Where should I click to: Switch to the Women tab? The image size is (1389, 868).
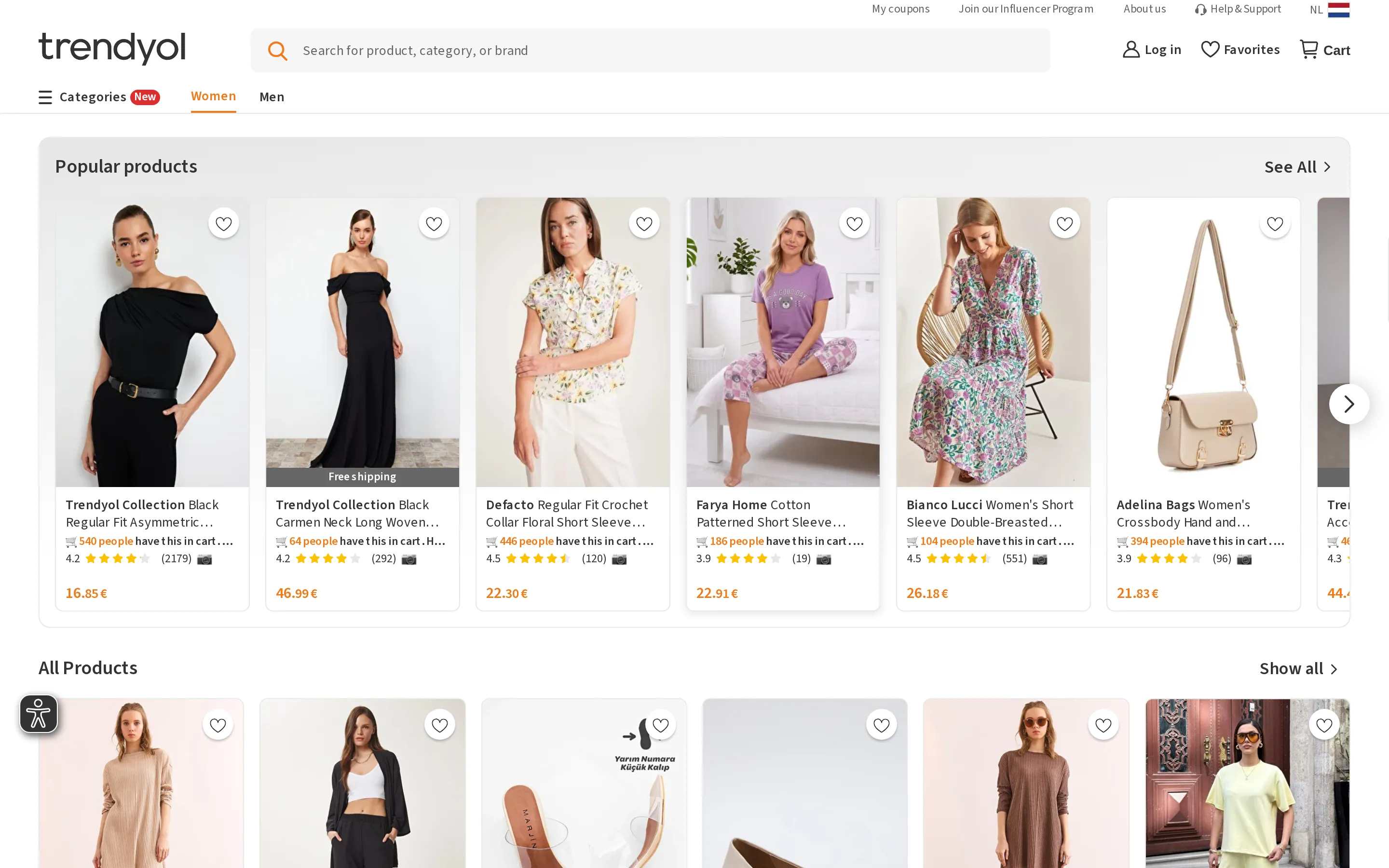click(214, 96)
